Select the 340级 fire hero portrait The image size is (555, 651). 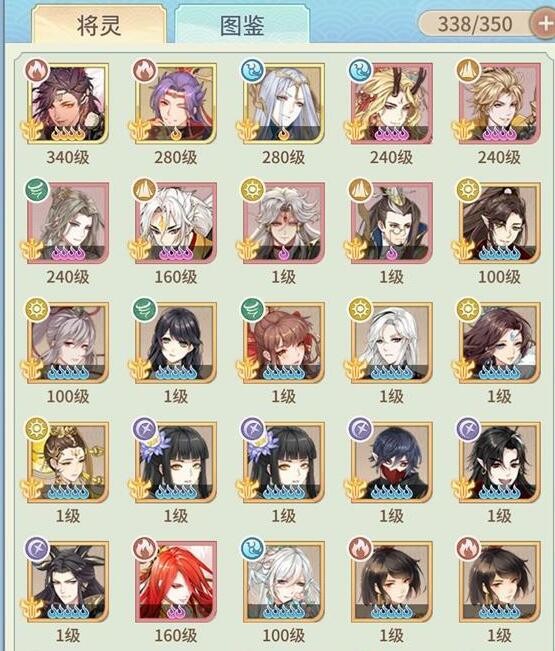tap(68, 103)
